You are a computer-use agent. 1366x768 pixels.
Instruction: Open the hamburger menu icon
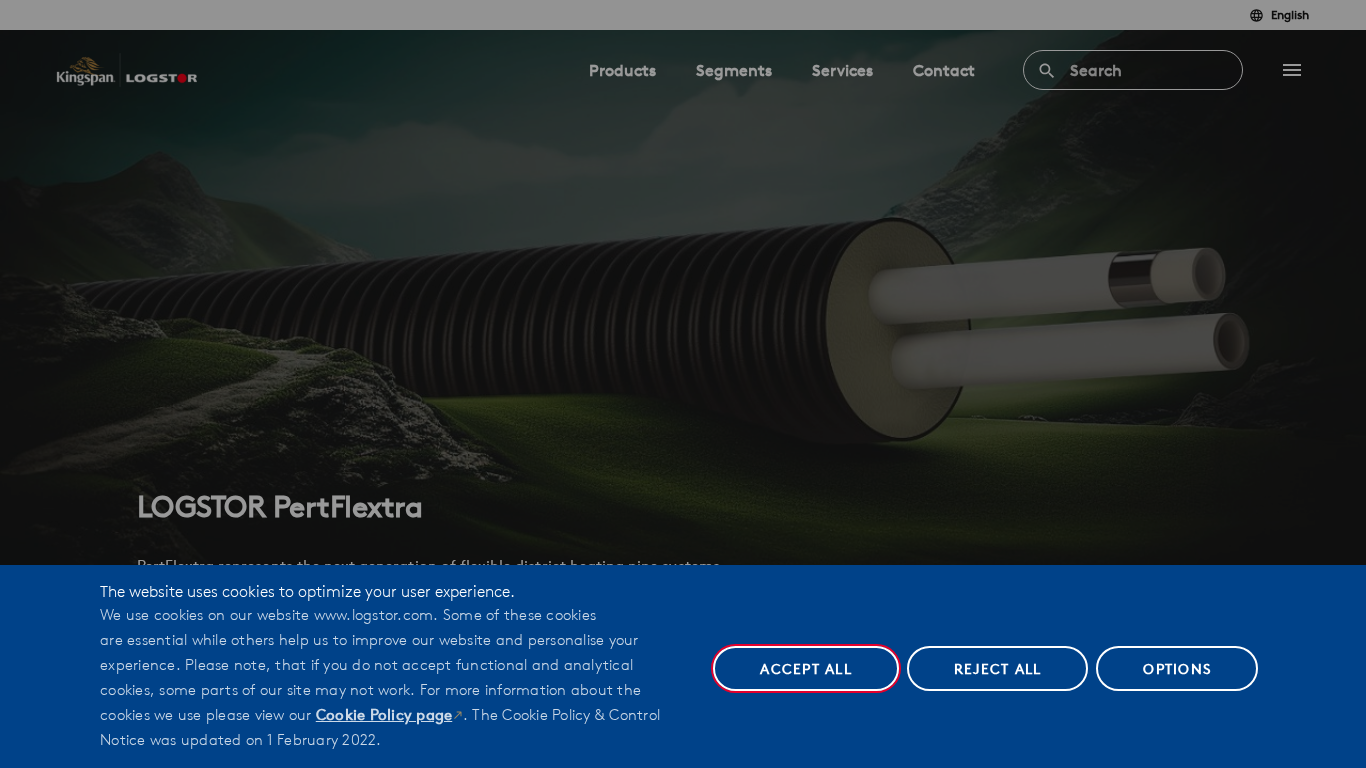[1292, 70]
